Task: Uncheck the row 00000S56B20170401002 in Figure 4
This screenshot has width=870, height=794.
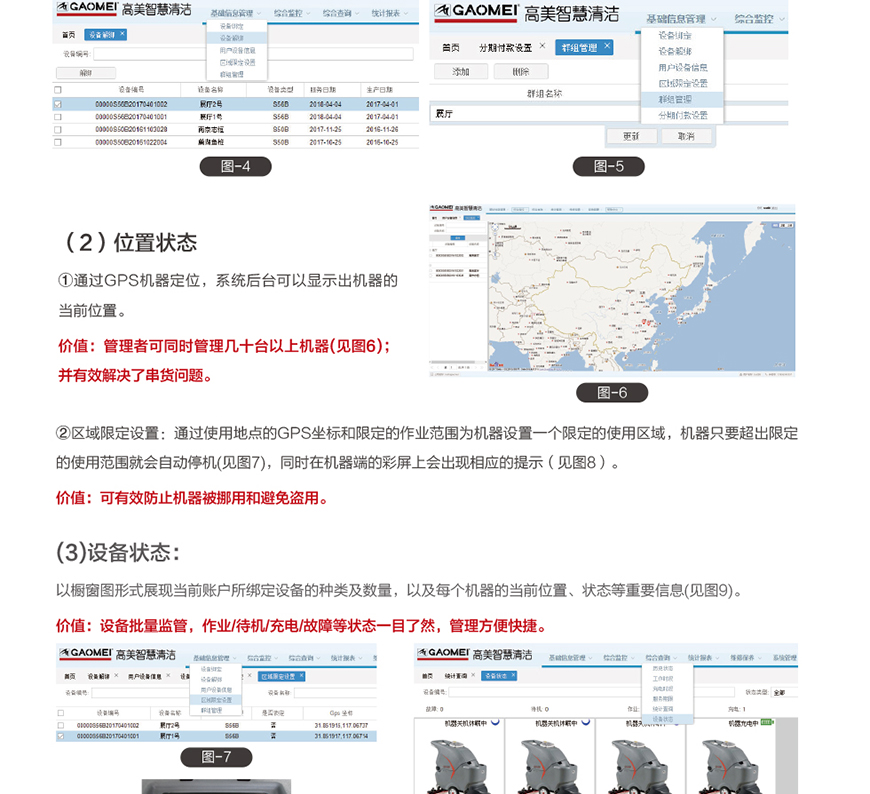Action: (58, 104)
